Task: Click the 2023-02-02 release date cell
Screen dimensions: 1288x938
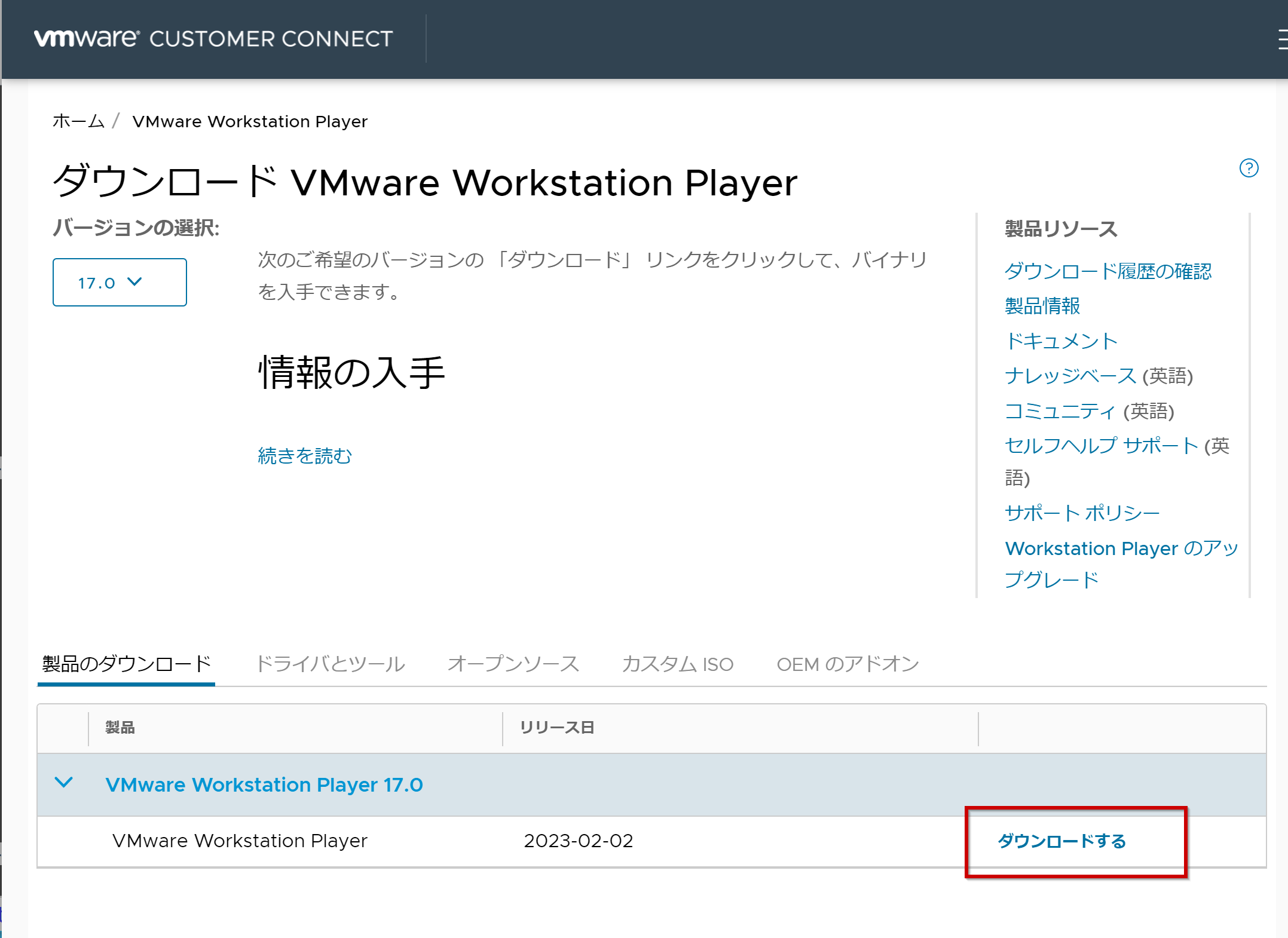Action: [579, 841]
